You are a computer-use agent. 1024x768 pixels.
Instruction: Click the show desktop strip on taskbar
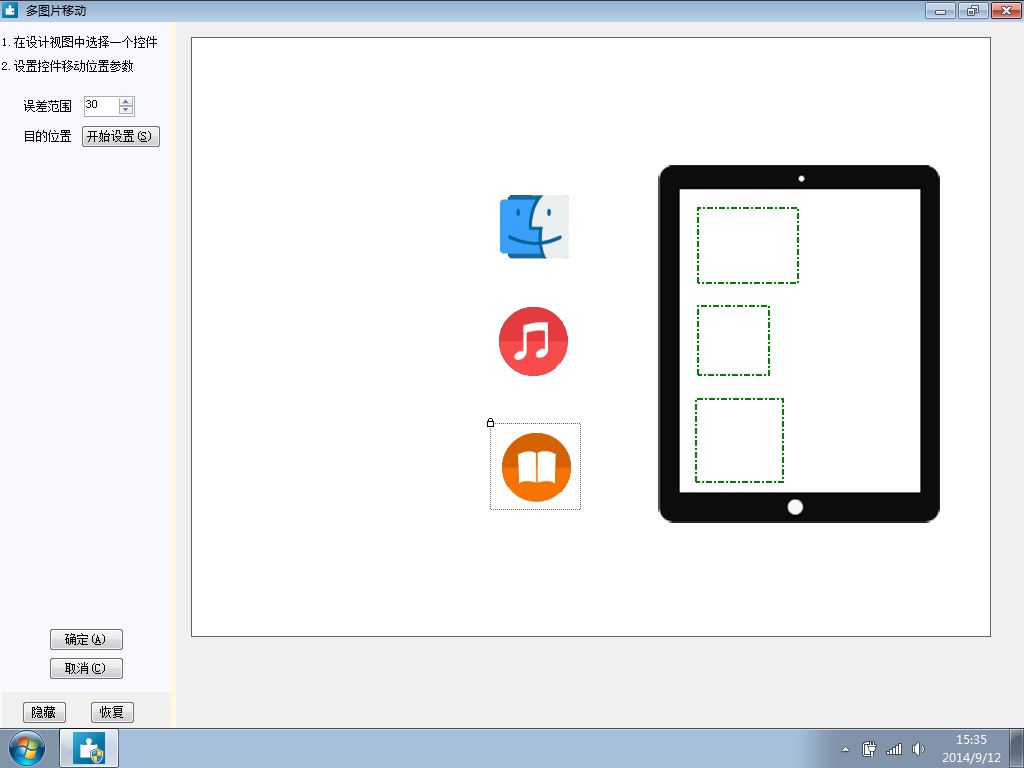coord(1017,748)
